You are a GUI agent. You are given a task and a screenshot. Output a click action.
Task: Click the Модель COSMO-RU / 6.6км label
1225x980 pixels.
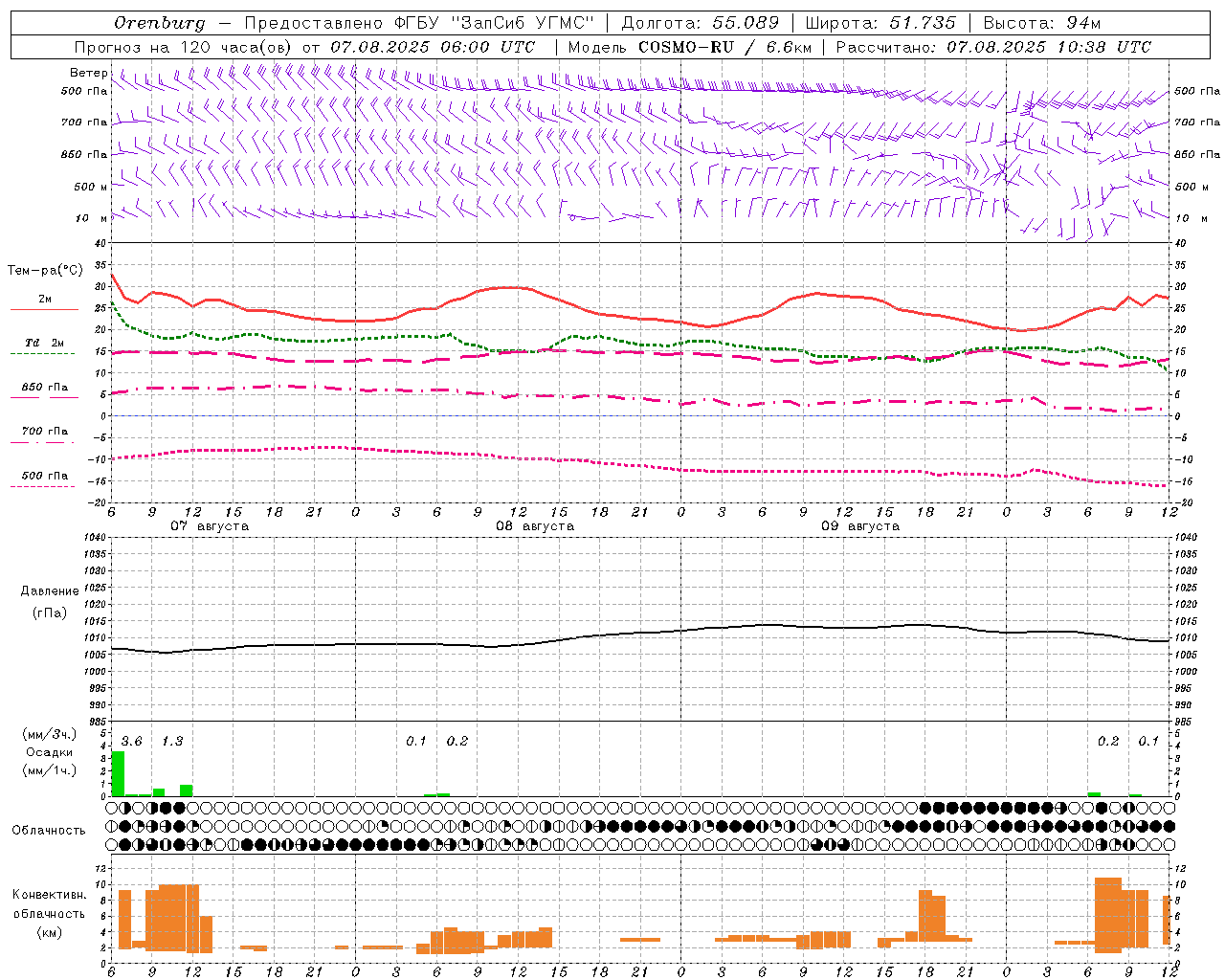[x=690, y=47]
